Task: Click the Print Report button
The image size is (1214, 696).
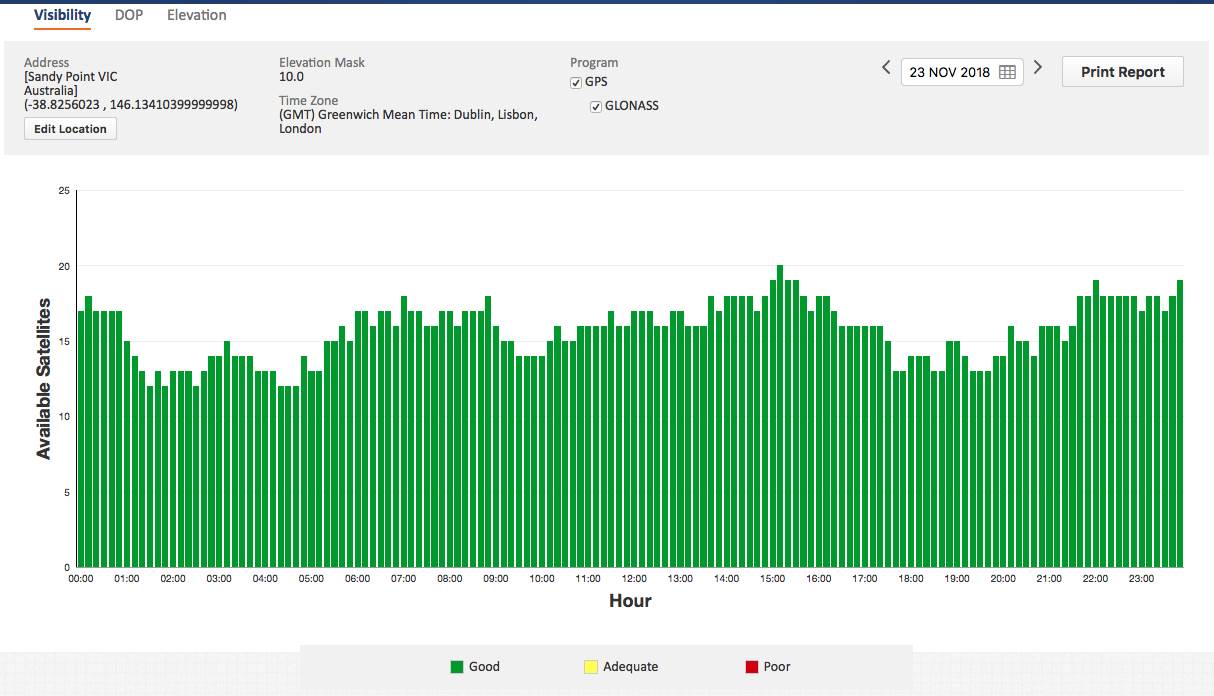Action: click(1122, 72)
